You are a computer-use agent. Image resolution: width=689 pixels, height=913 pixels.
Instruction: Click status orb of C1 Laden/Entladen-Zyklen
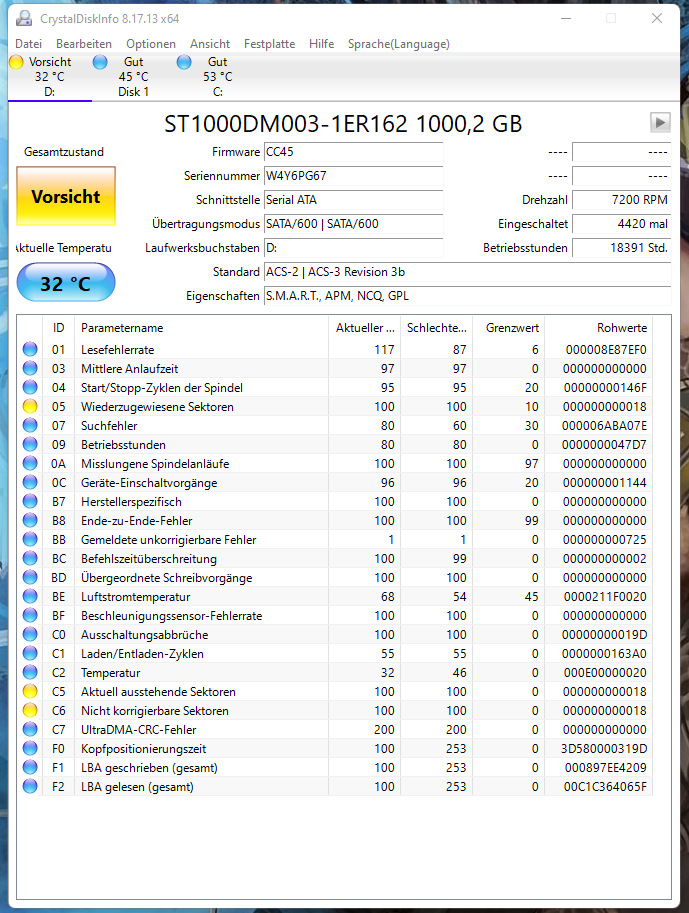click(x=30, y=653)
